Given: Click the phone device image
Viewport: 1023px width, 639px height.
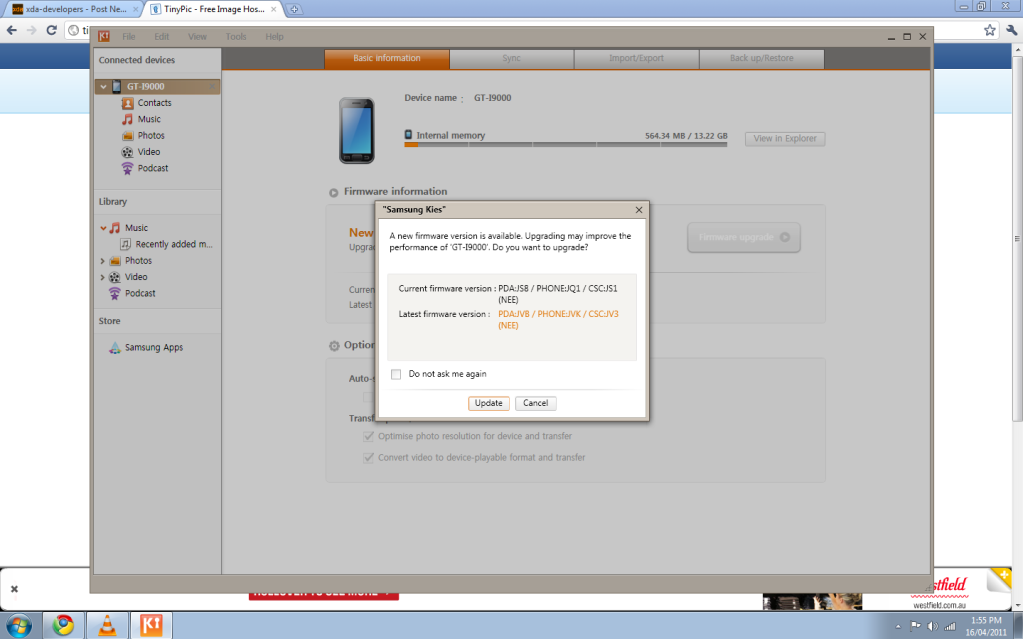Looking at the screenshot, I should click(357, 131).
